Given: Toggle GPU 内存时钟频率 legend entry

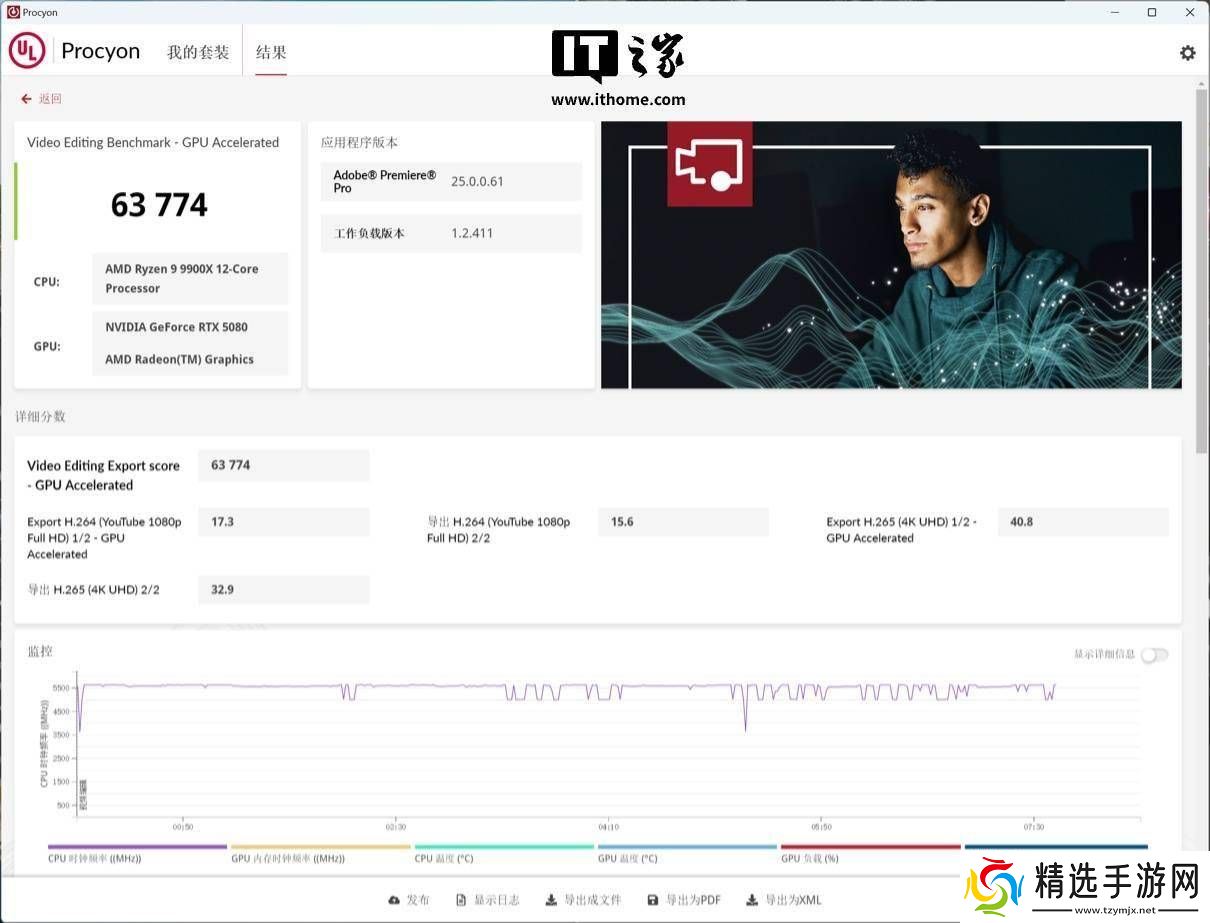Looking at the screenshot, I should 320,848.
